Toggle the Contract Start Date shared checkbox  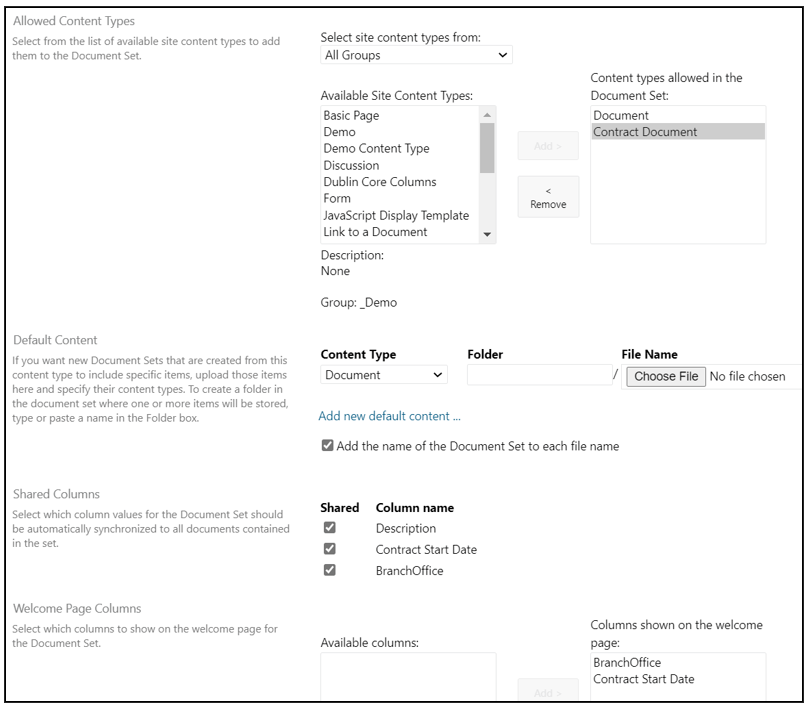point(328,549)
